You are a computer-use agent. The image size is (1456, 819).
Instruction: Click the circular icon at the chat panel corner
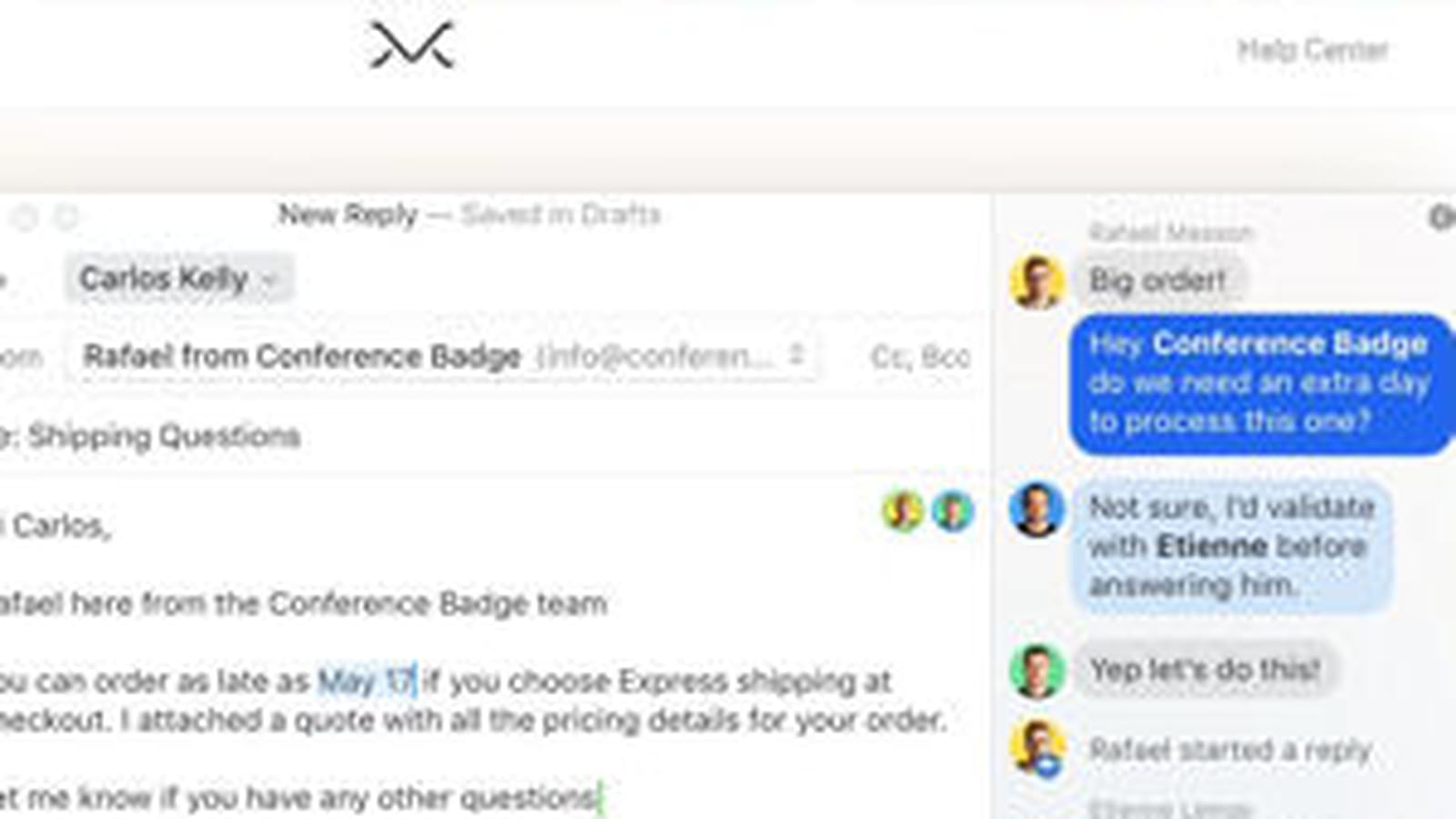click(1442, 217)
